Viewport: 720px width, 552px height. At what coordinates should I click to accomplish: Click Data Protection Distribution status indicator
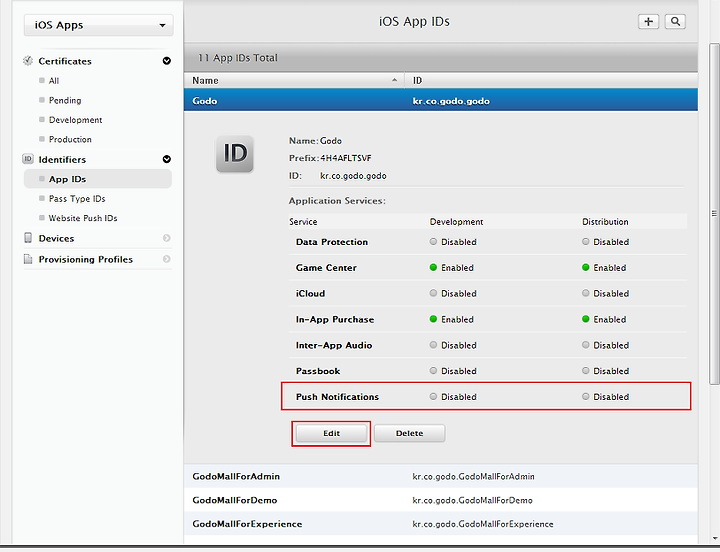585,242
